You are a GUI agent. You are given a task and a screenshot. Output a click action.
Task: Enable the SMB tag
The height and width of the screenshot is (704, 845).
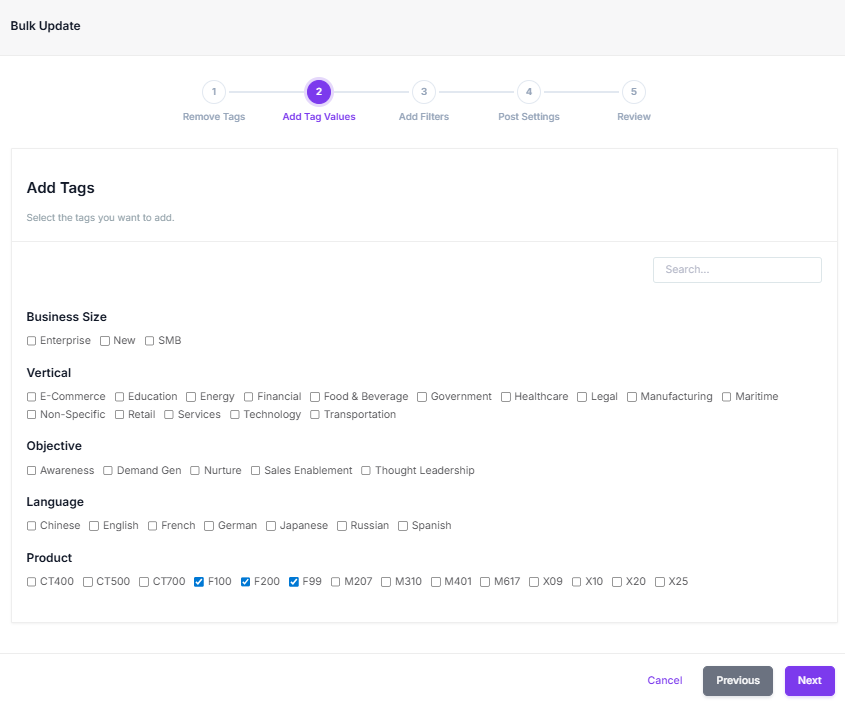[149, 341]
